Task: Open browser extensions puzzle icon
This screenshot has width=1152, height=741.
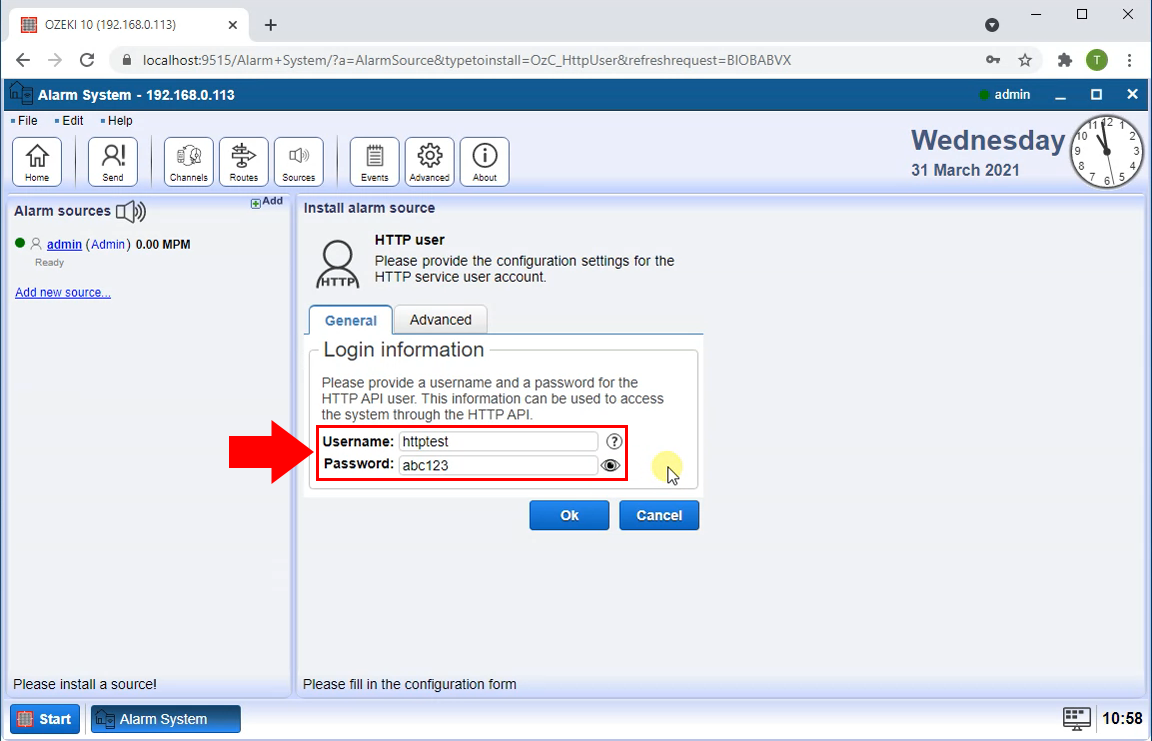Action: (1065, 60)
